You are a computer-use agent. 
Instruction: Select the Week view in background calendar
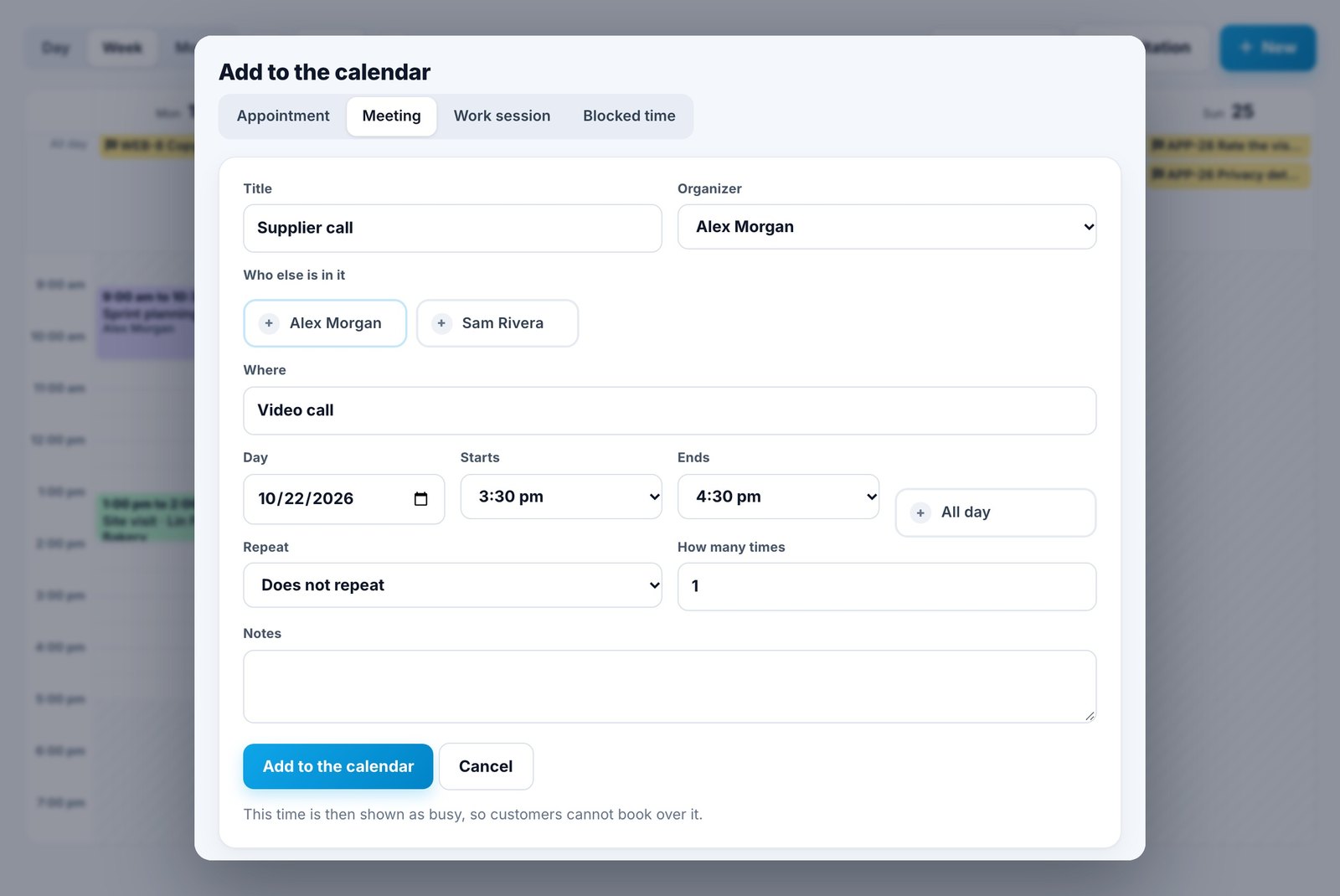(122, 48)
